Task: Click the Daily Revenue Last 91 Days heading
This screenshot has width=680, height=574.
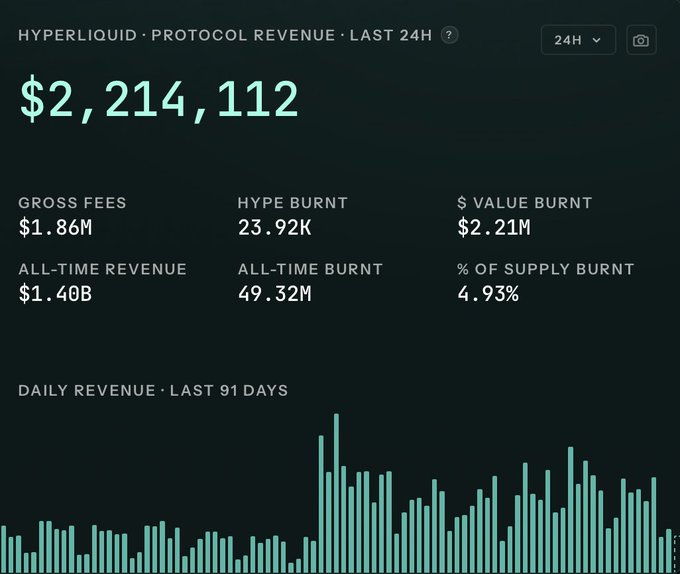Action: tap(153, 390)
